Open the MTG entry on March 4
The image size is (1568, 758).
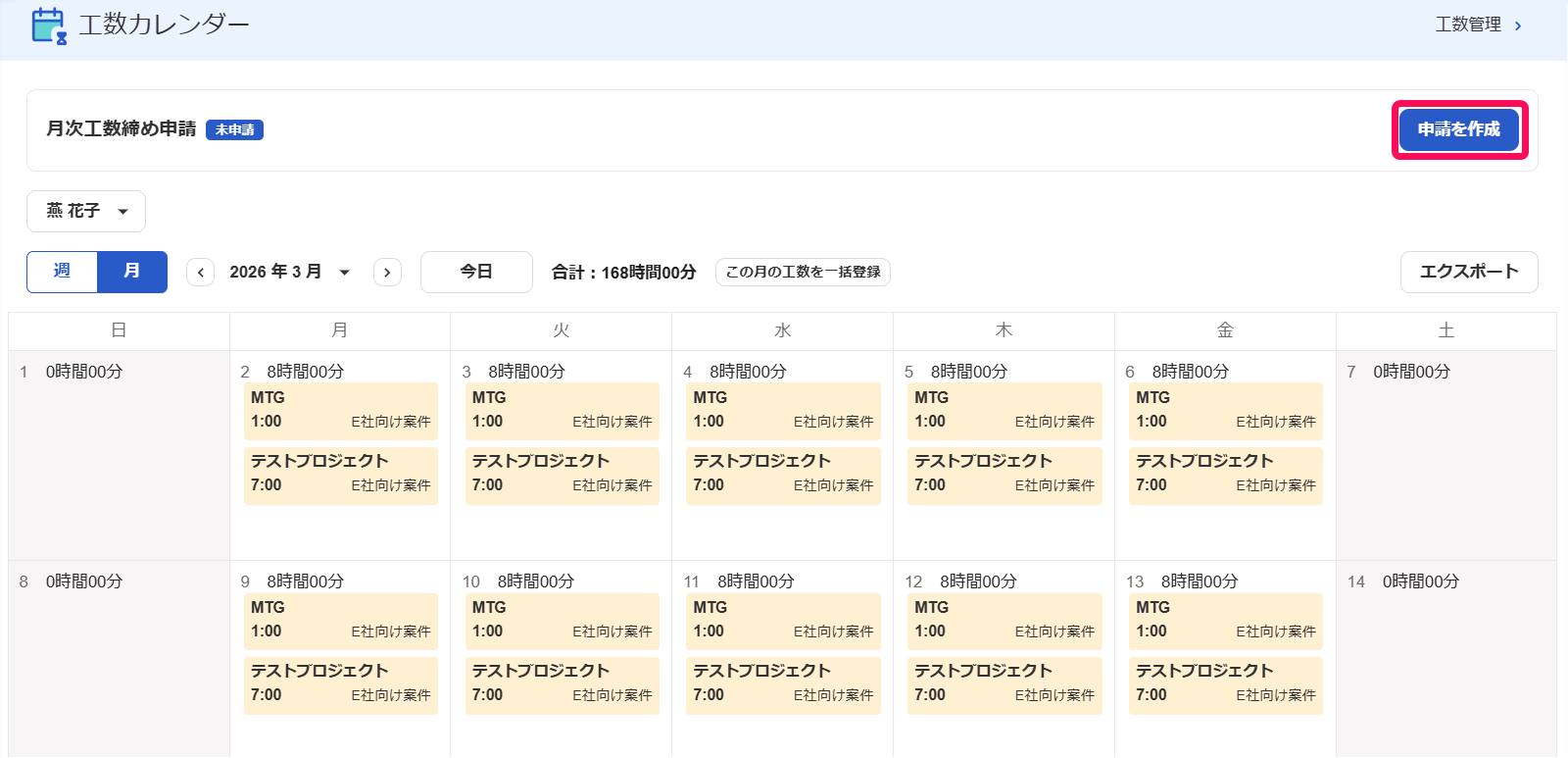(784, 410)
